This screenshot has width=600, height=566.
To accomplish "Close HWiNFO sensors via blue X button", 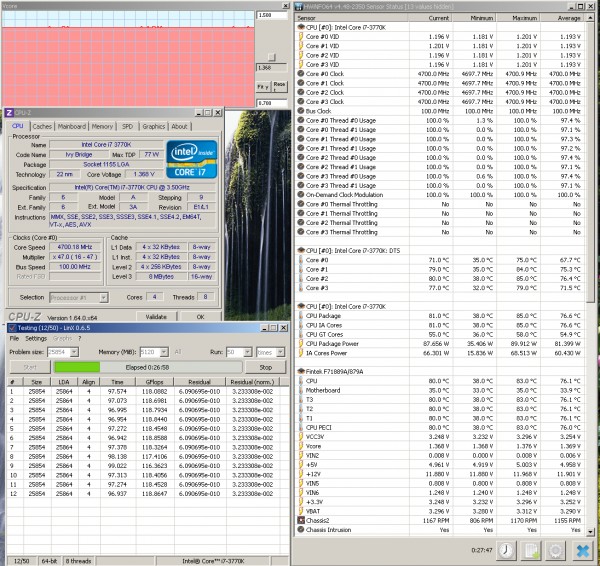I will pyautogui.click(x=583, y=551).
